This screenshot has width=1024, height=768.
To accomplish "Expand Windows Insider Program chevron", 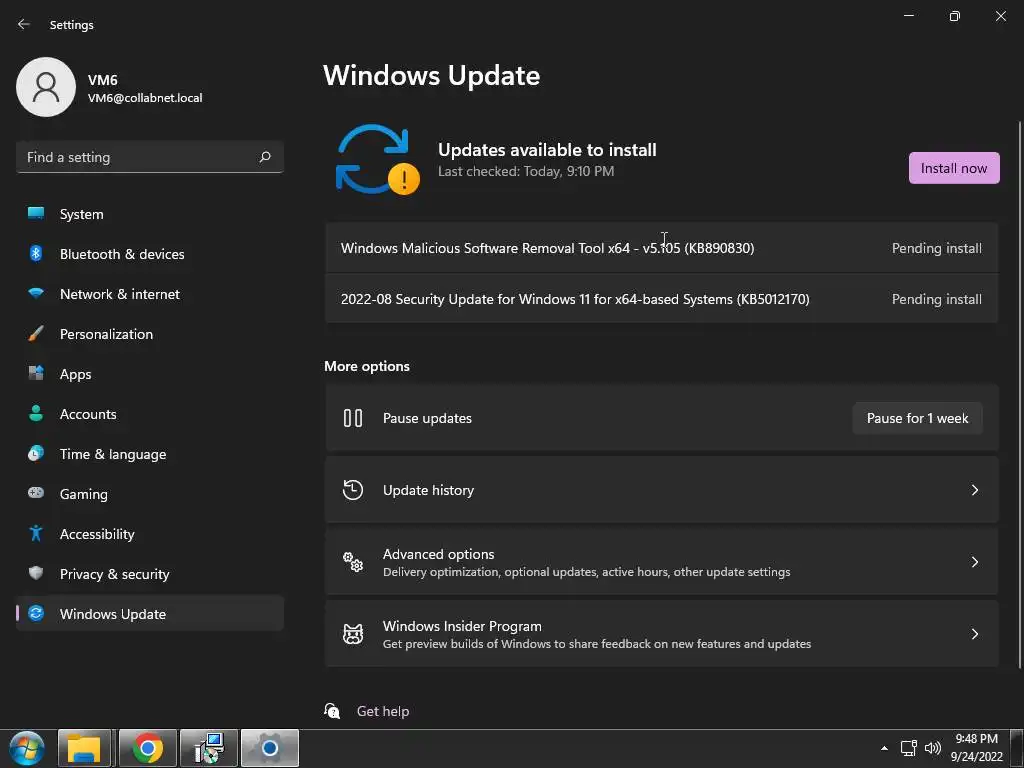I will [x=974, y=633].
